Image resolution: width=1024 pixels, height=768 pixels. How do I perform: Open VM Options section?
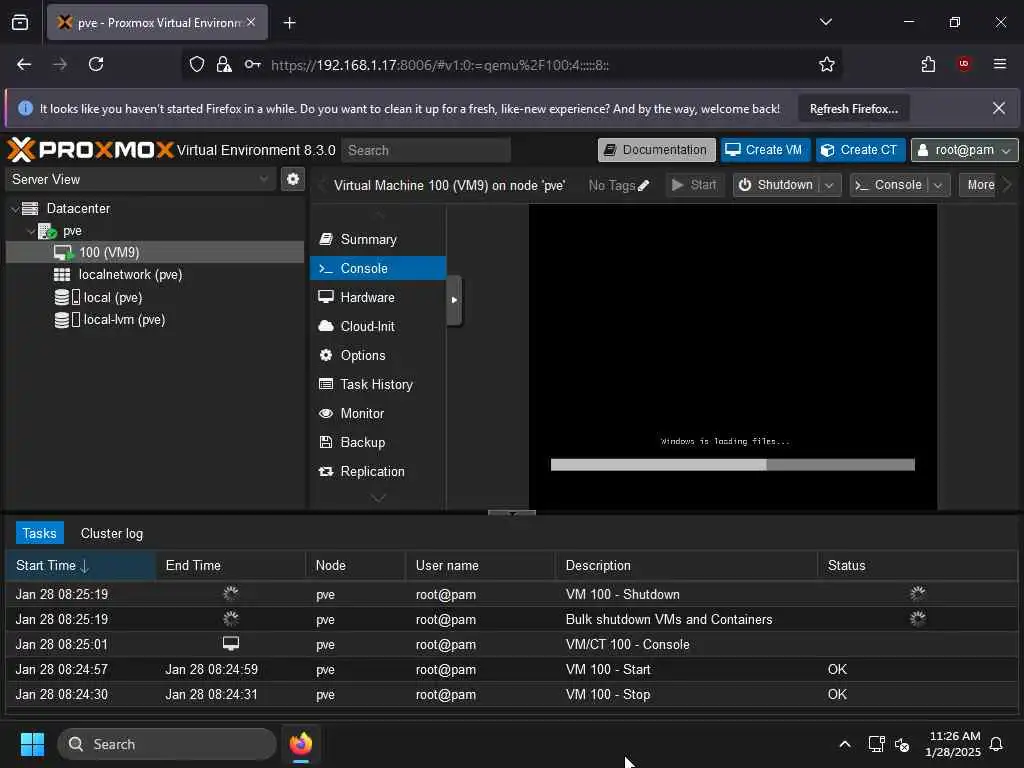pyautogui.click(x=377, y=355)
